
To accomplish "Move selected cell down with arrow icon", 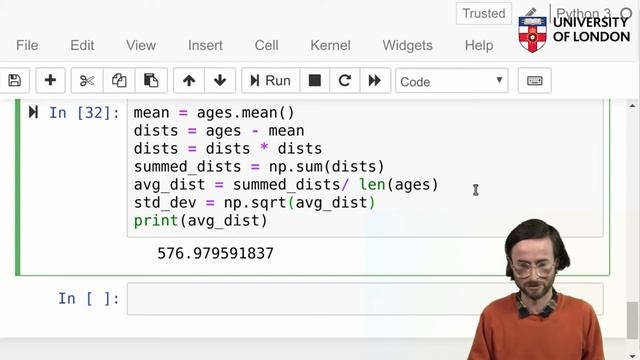I will point(220,80).
